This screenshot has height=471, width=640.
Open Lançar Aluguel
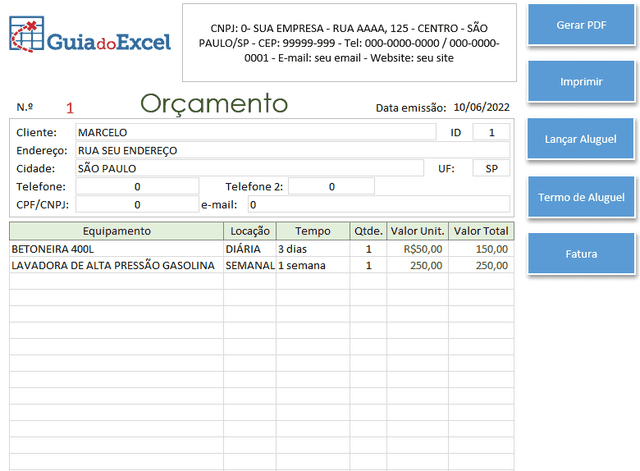[580, 139]
